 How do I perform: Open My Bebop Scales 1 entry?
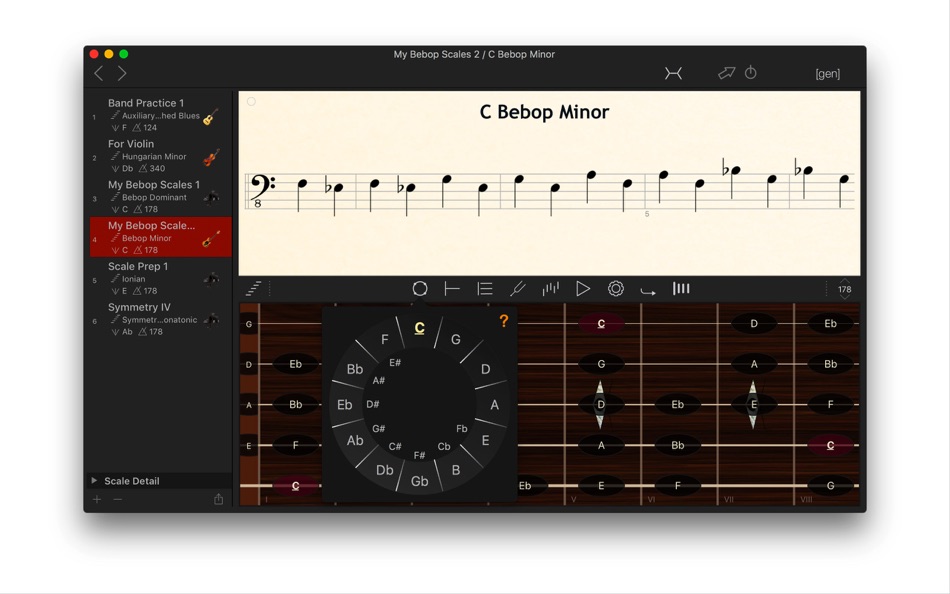(161, 196)
